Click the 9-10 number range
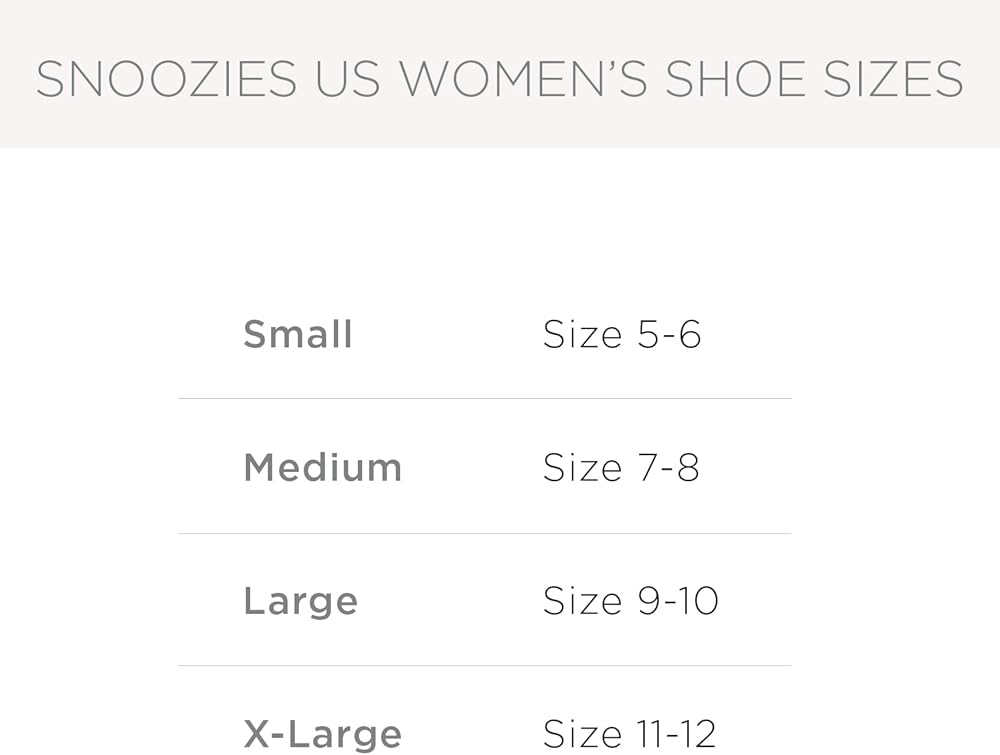The height and width of the screenshot is (755, 1000). coord(679,601)
